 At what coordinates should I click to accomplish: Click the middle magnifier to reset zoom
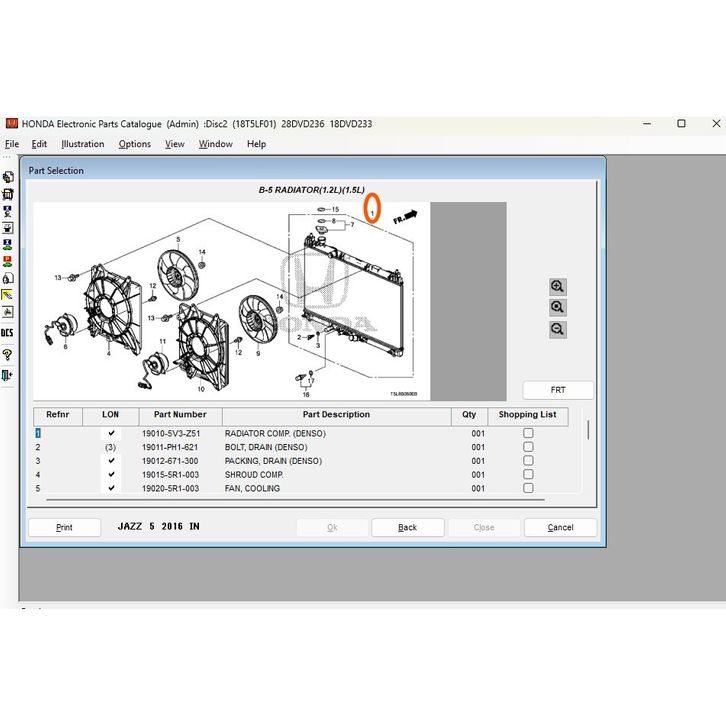click(x=557, y=308)
